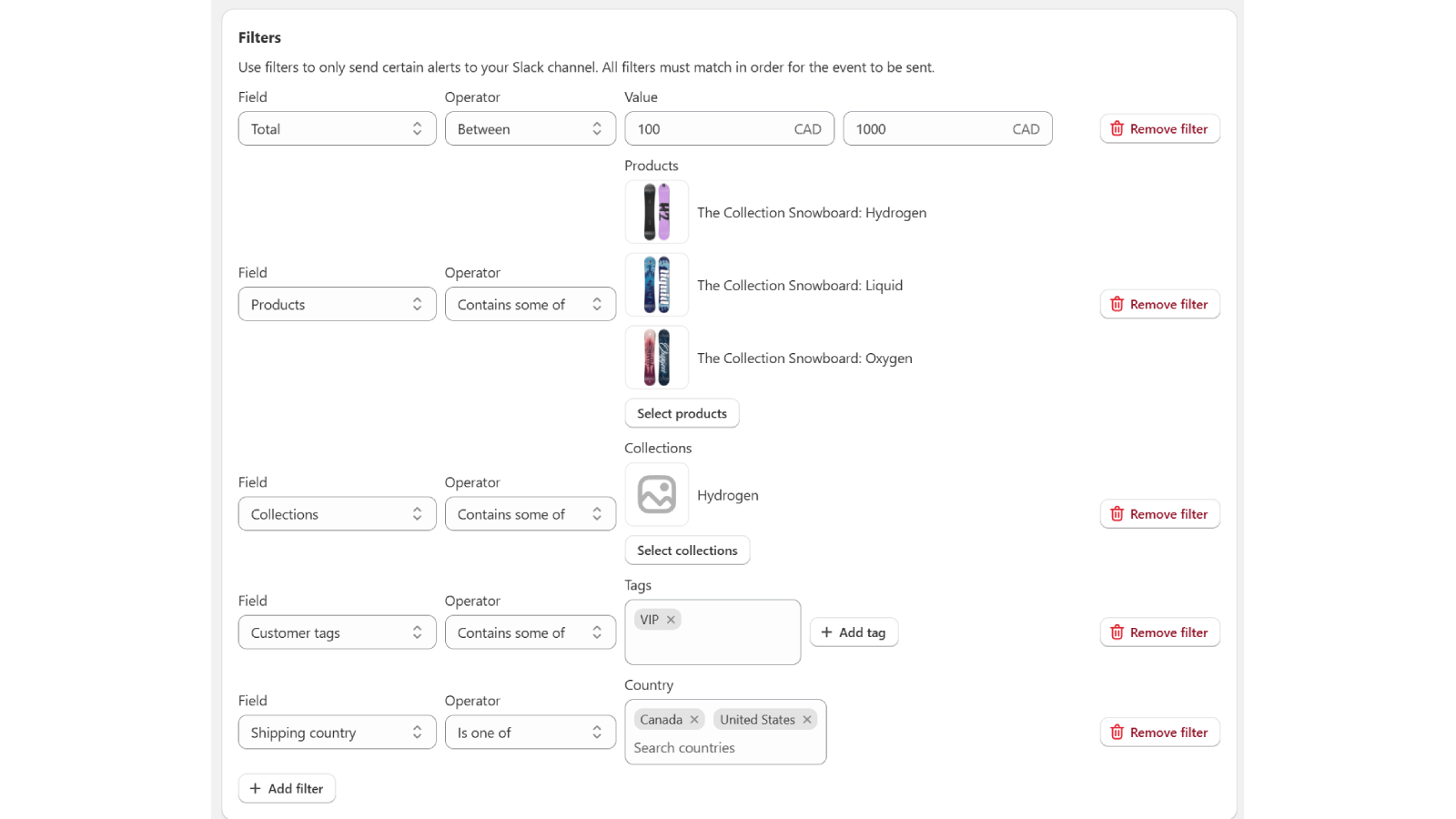This screenshot has height=819, width=1456.
Task: Click the trash icon on the Collections filter row
Action: [x=1117, y=513]
